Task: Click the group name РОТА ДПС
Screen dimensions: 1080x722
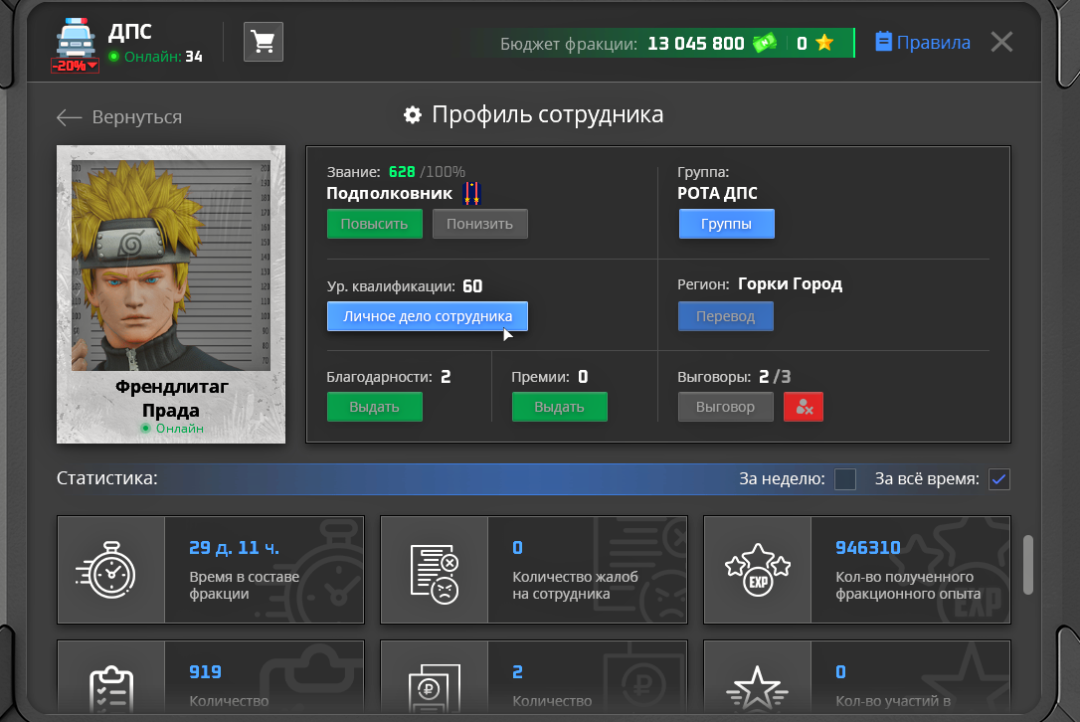Action: [717, 194]
